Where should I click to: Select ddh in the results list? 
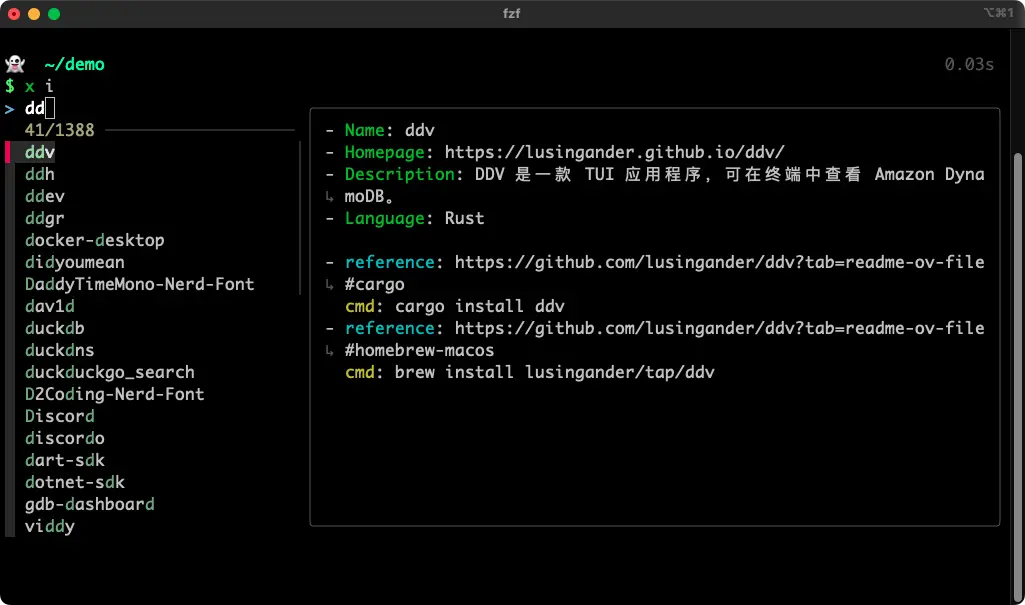(x=40, y=174)
